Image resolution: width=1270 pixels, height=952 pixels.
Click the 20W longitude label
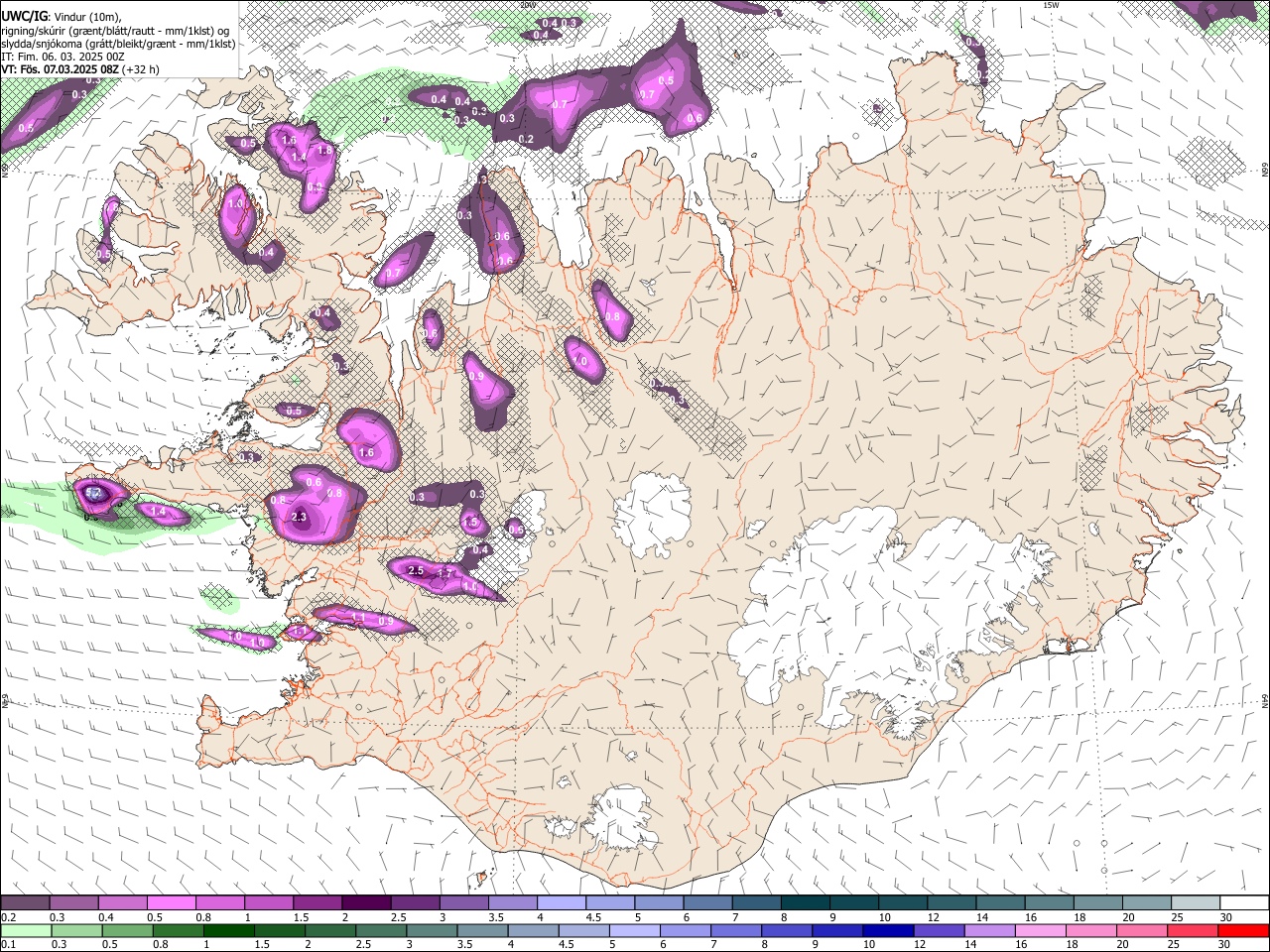pos(528,5)
